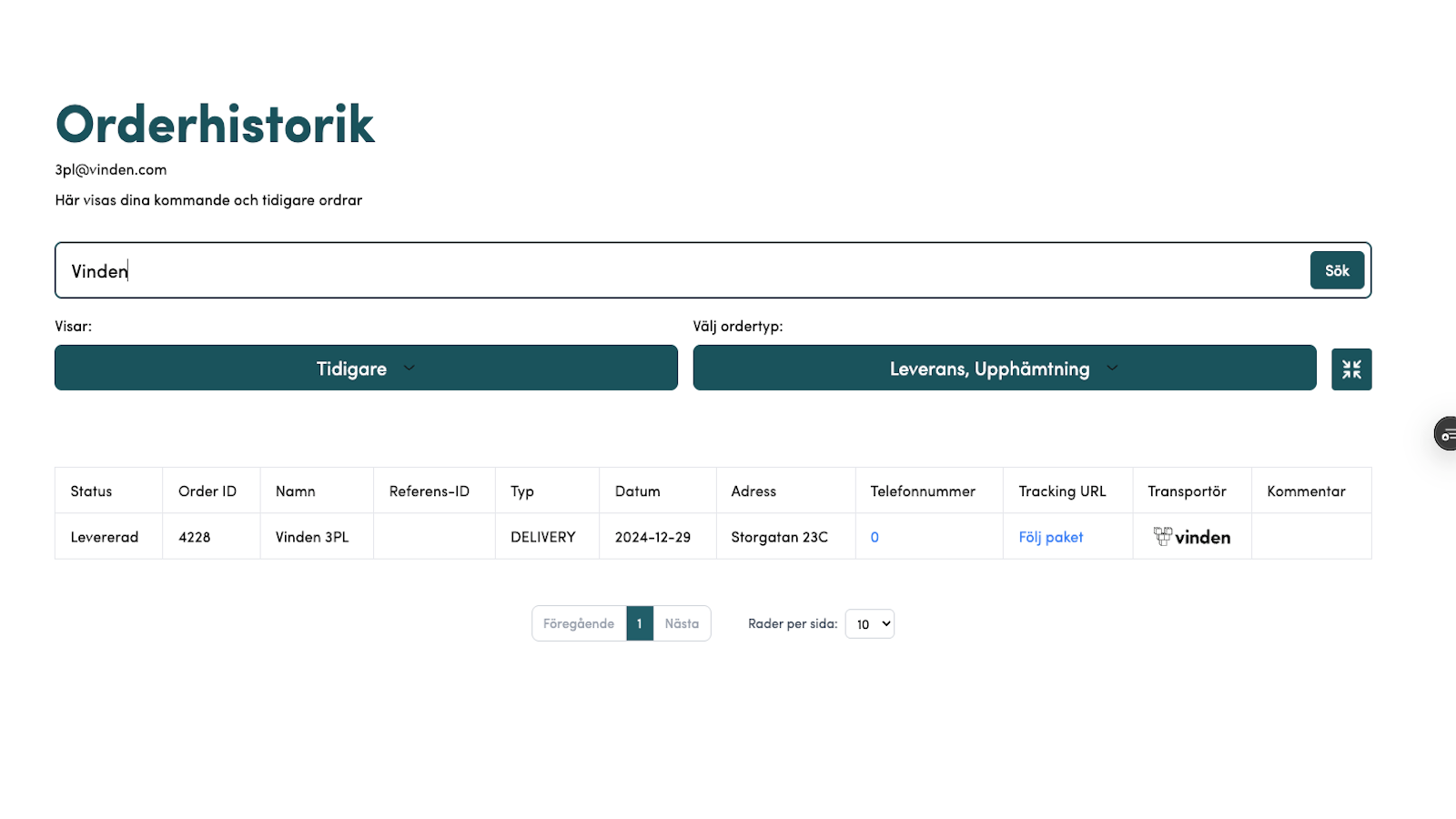
Task: Click the Order ID column header
Action: pyautogui.click(x=211, y=490)
